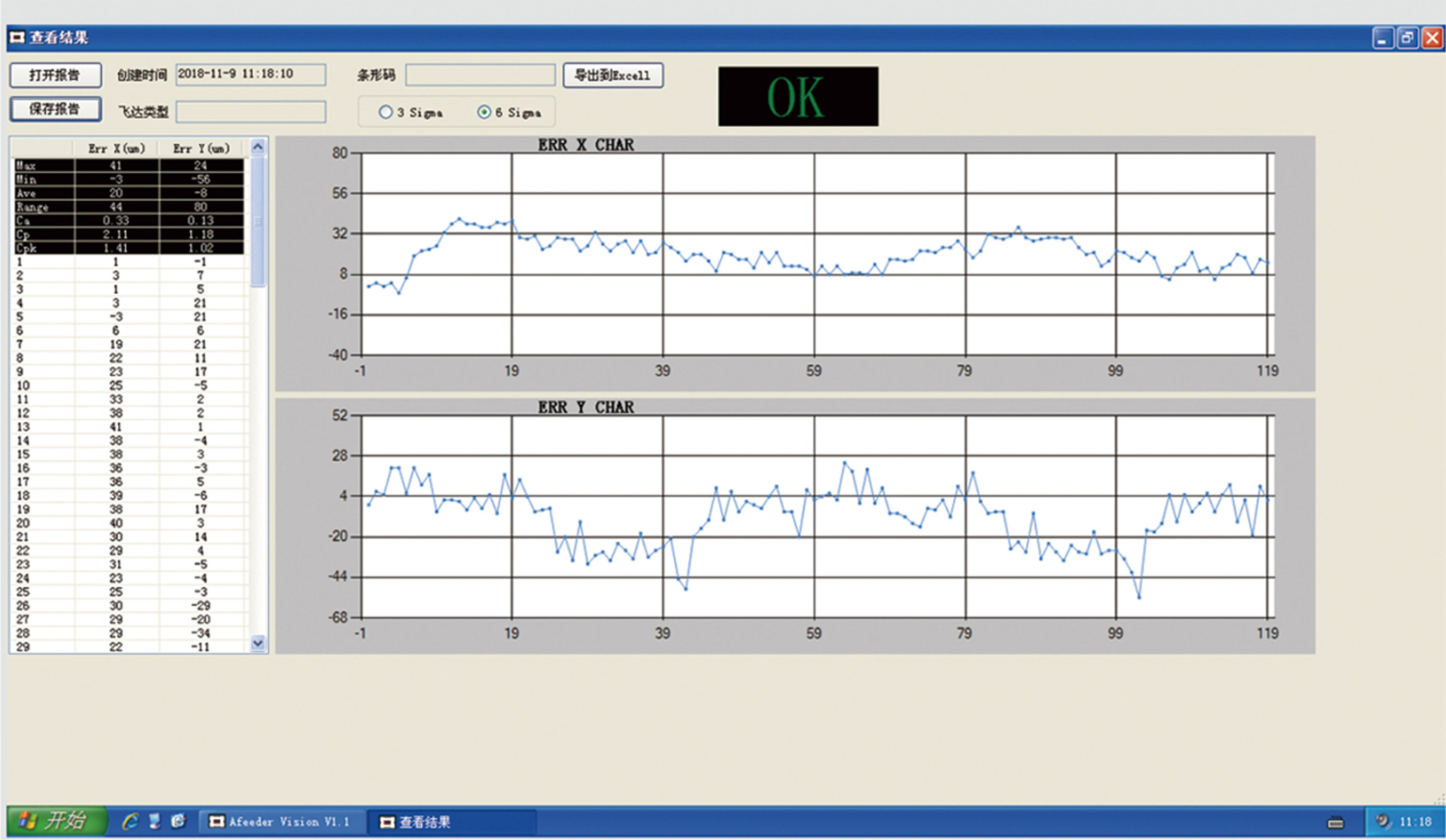Click the ERR X CHAR chart title
This screenshot has width=1446, height=840.
586,144
